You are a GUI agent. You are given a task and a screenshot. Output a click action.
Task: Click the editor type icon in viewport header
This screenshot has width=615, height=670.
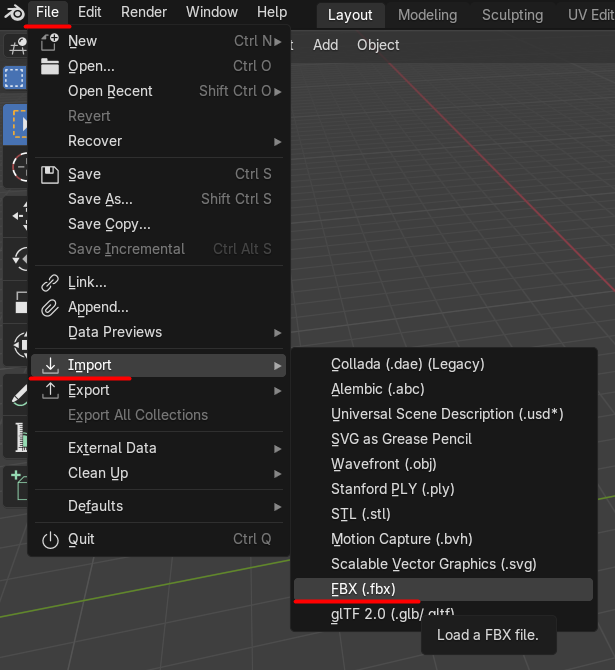tap(17, 46)
